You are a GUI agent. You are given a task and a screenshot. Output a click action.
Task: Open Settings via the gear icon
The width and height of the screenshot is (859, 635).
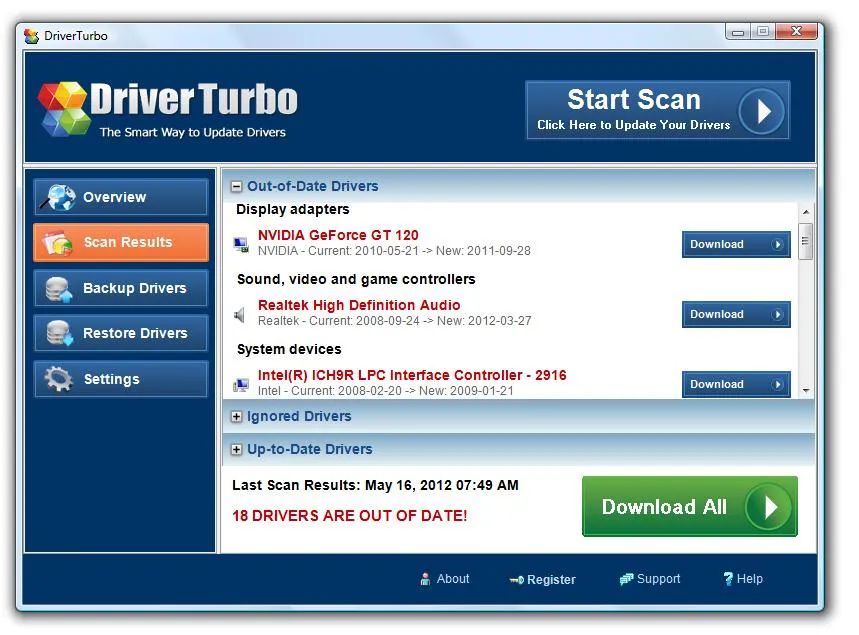coord(58,379)
